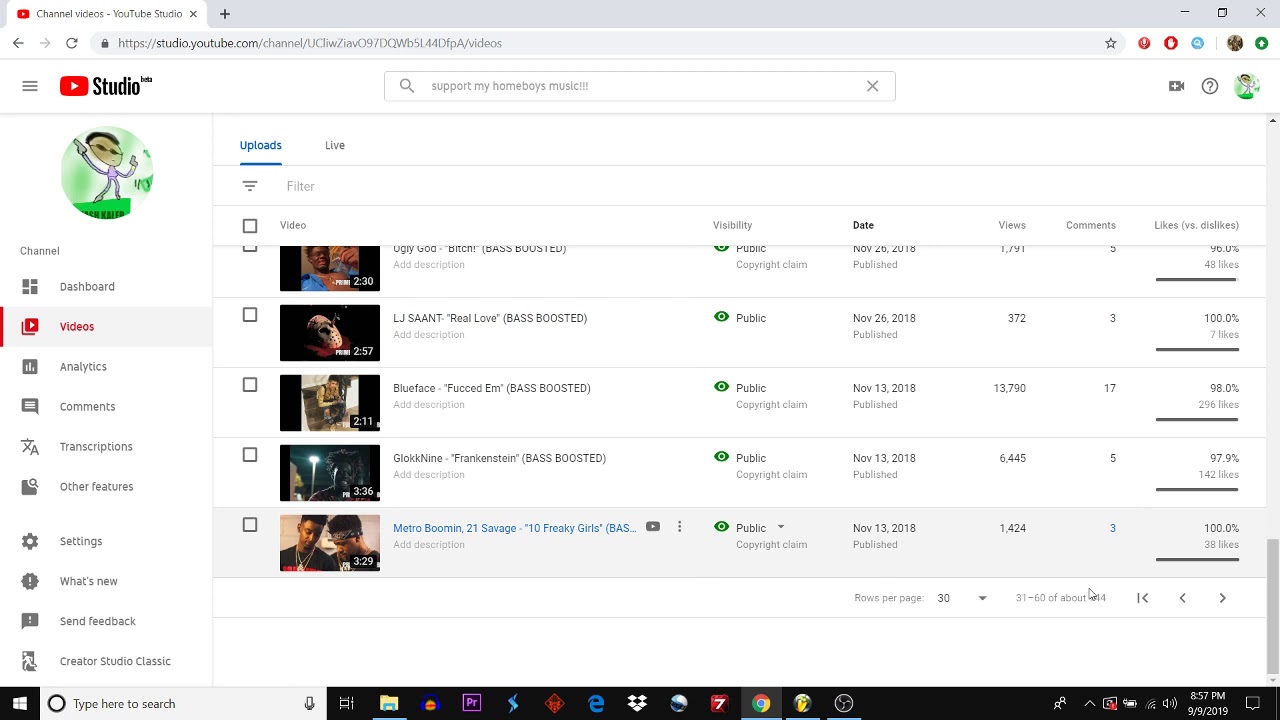Click the eye icon on Metro Boomin row
Viewport: 1280px width, 720px height.
(721, 527)
